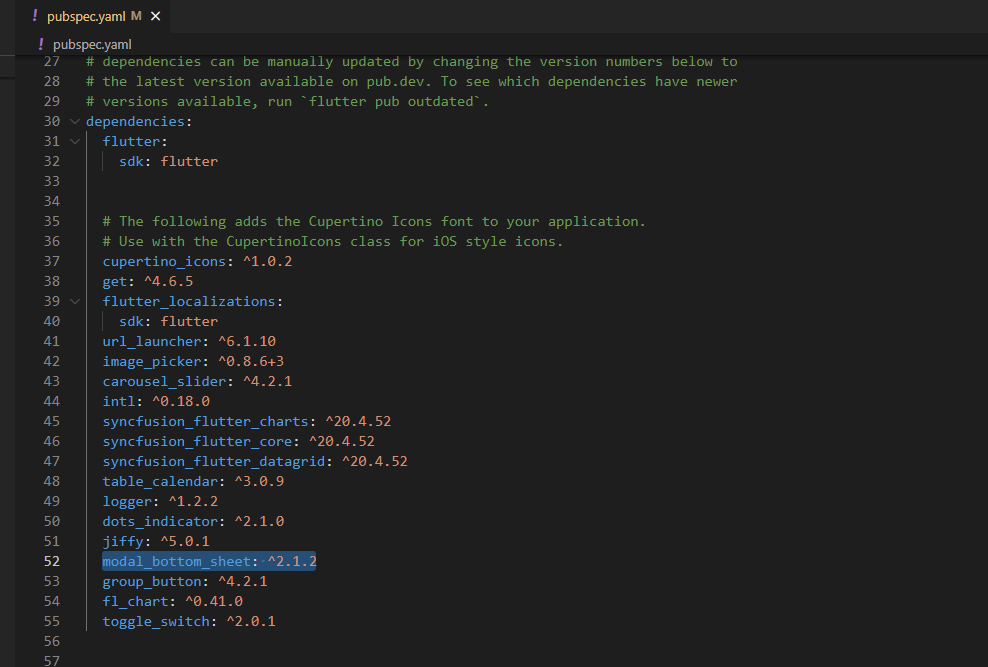Click the dots_indicator key
Viewport: 988px width, 667px height.
pyautogui.click(x=160, y=522)
